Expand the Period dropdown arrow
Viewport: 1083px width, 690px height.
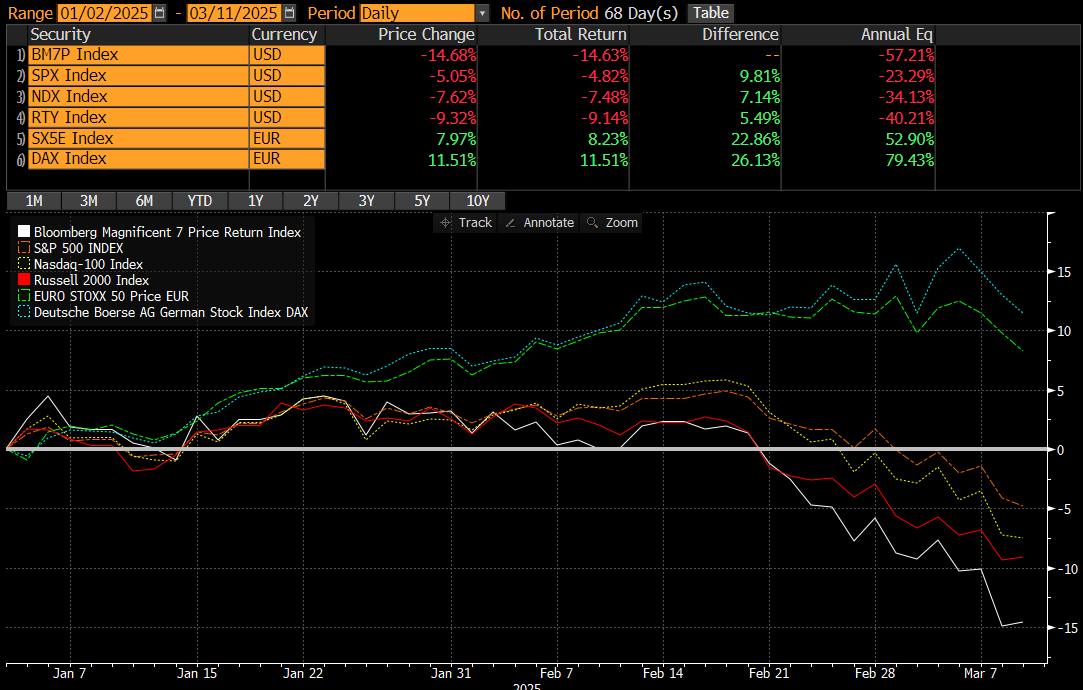coord(483,13)
